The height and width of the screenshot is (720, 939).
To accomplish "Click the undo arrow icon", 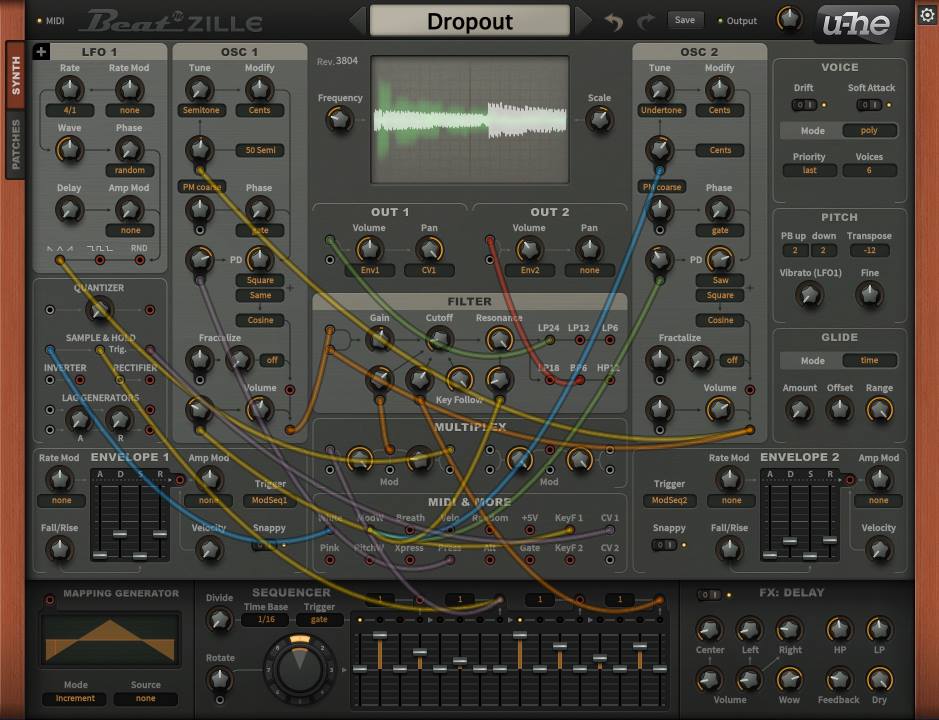I will (614, 22).
